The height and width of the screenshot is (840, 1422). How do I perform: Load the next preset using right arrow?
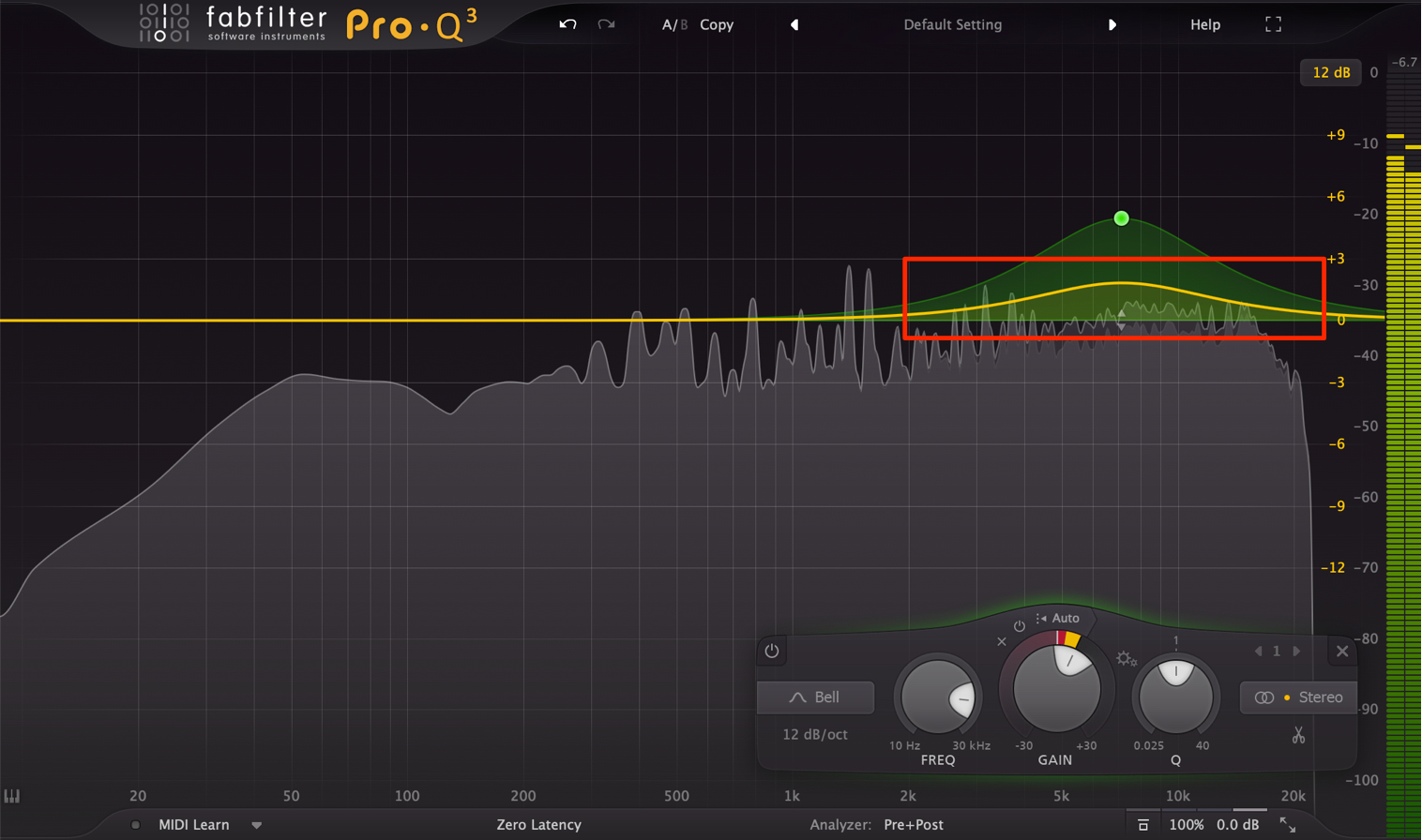click(x=1112, y=25)
